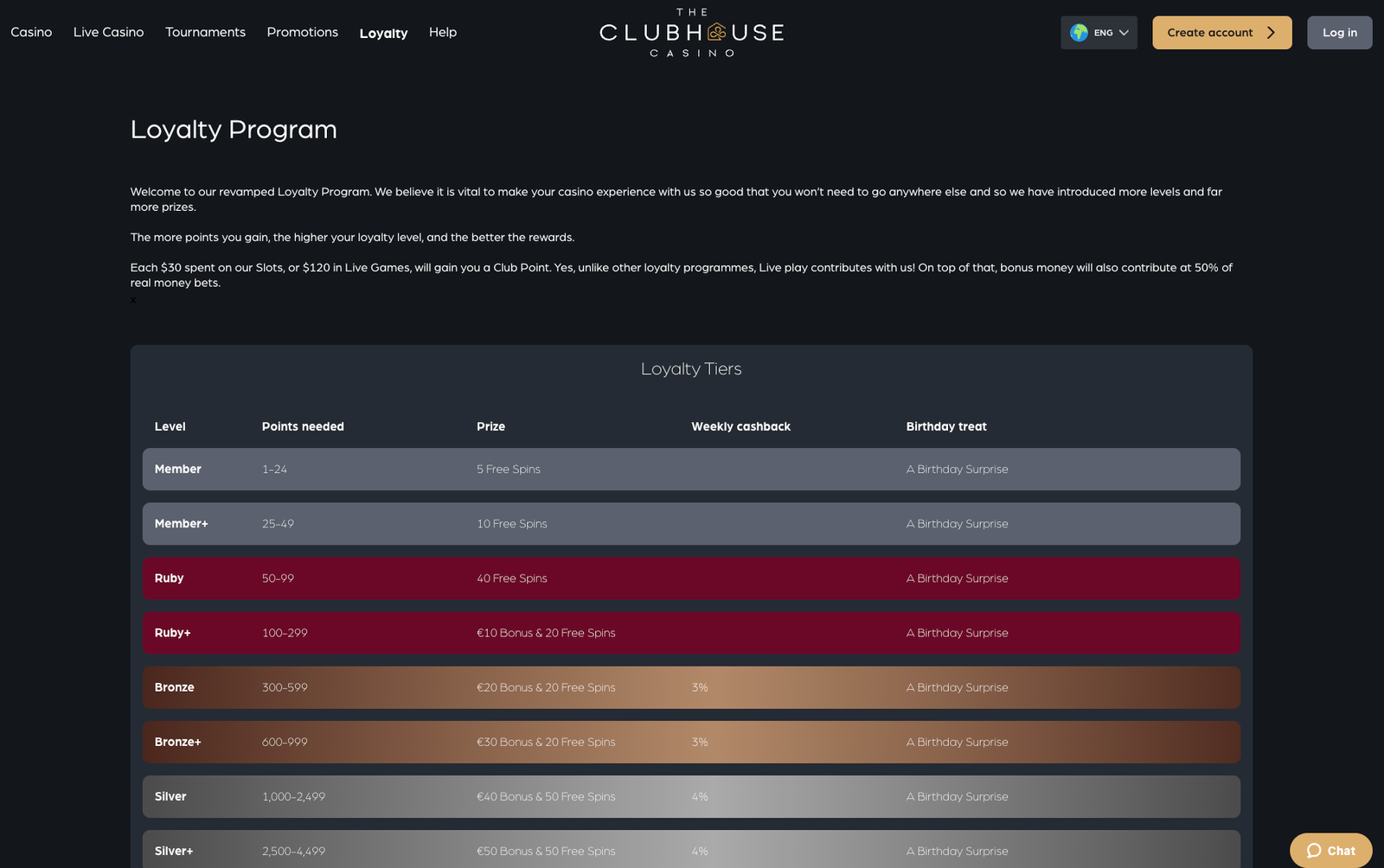Select the Ruby tier row
The height and width of the screenshot is (868, 1384).
pos(690,578)
